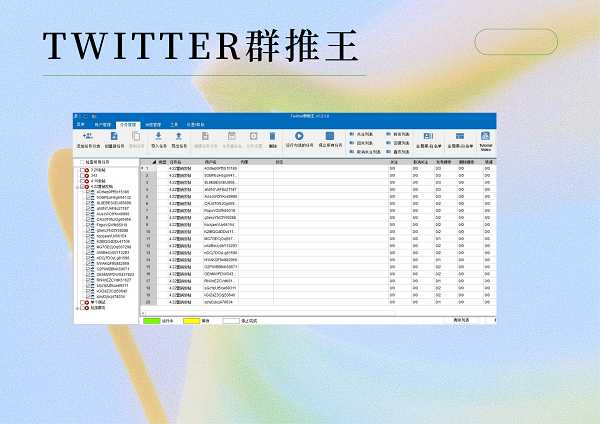Click the username cell in row 4
This screenshot has height=424, width=600.
(221, 189)
